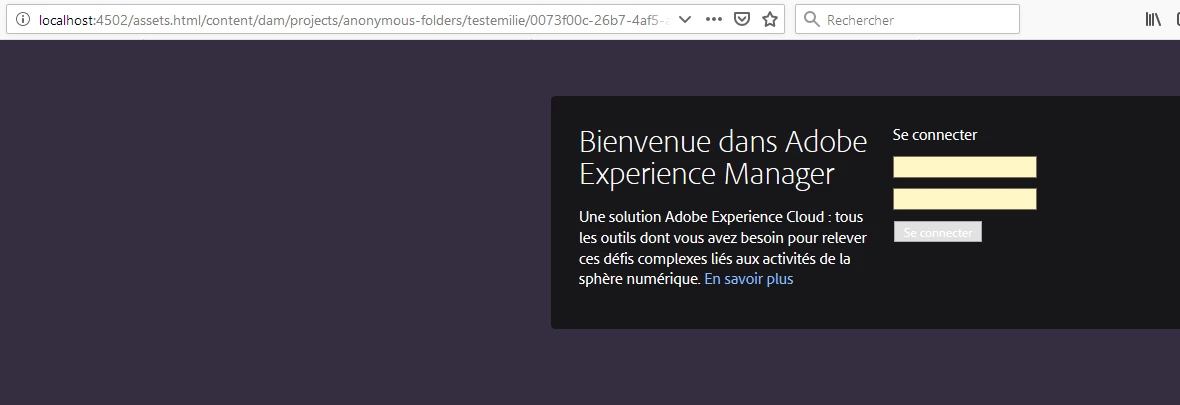Click the localhost URL in address bar
Screen dimensions: 1180x405
pos(354,20)
